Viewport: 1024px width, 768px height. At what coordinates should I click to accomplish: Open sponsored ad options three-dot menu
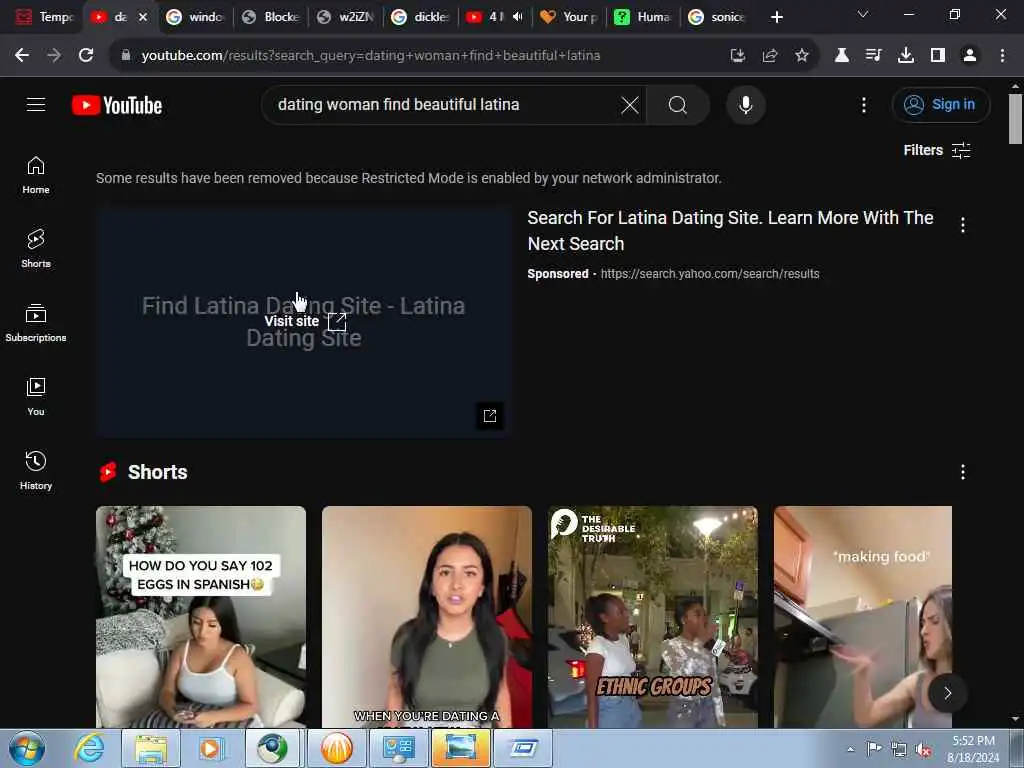[963, 225]
